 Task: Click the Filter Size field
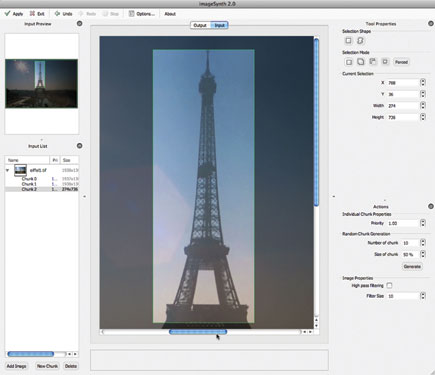403,296
